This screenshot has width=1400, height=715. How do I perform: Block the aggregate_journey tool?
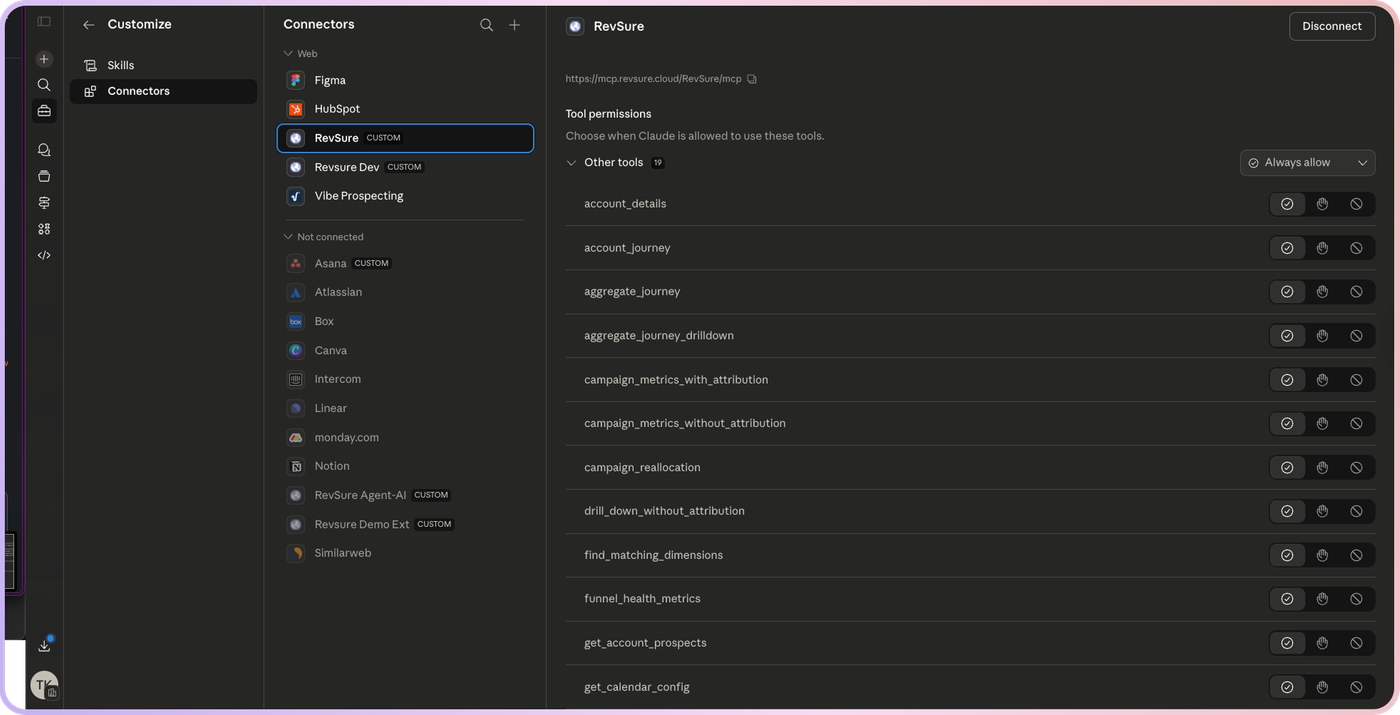click(1356, 292)
